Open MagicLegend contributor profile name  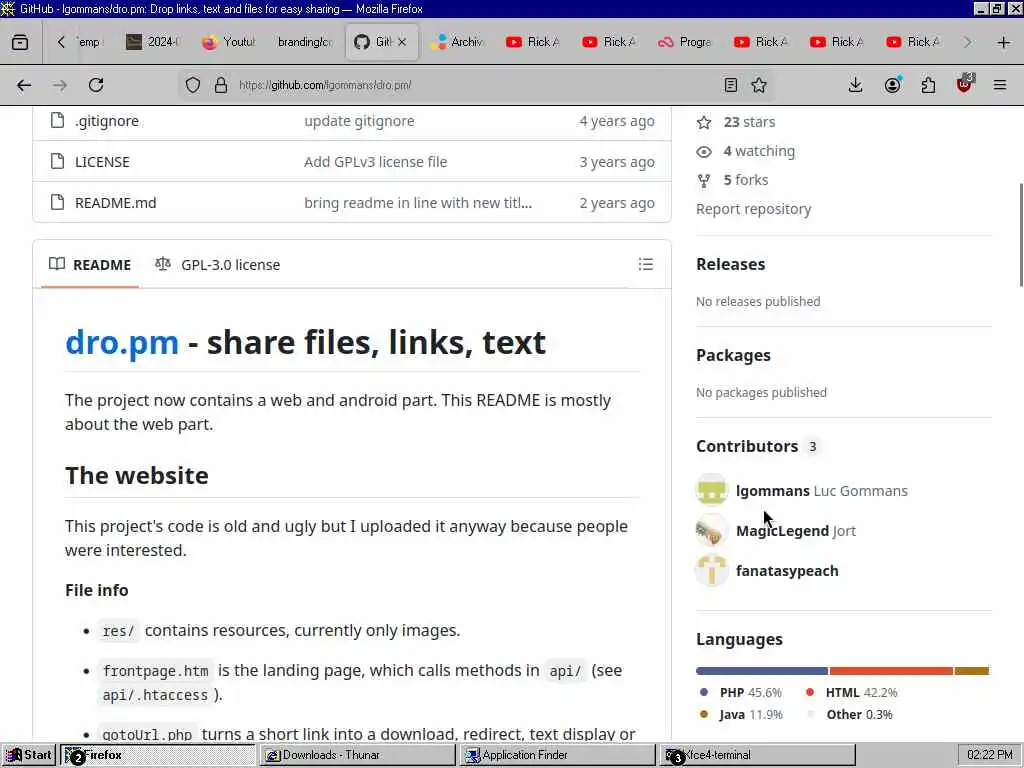782,530
